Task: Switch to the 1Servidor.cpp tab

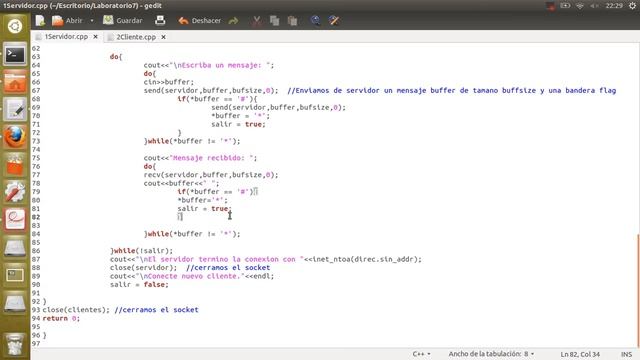Action: click(66, 37)
